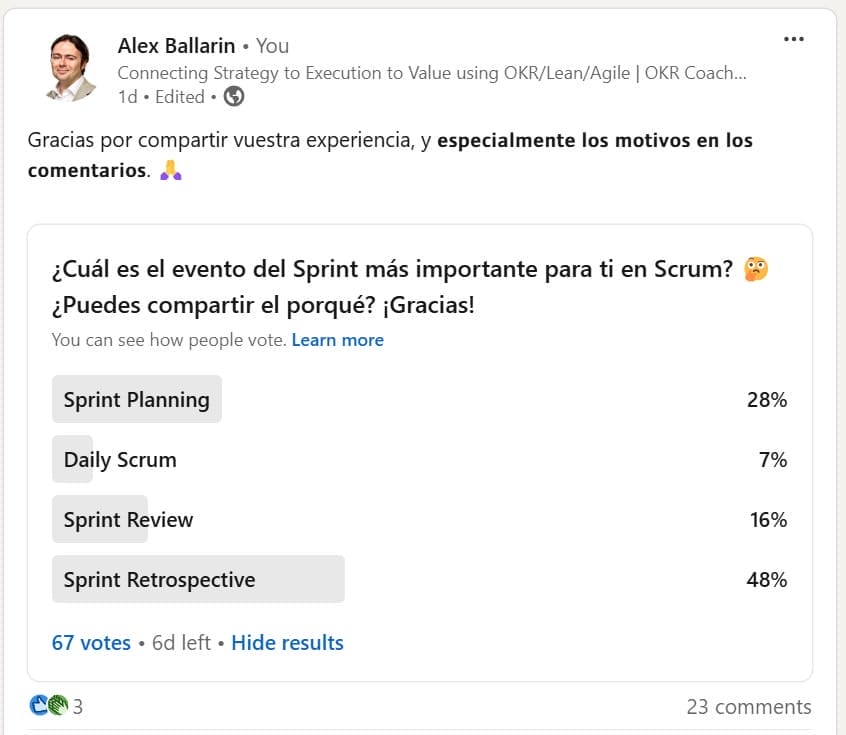Select the Sprint Planning poll option
Viewport: 846px width, 735px height.
[x=137, y=400]
